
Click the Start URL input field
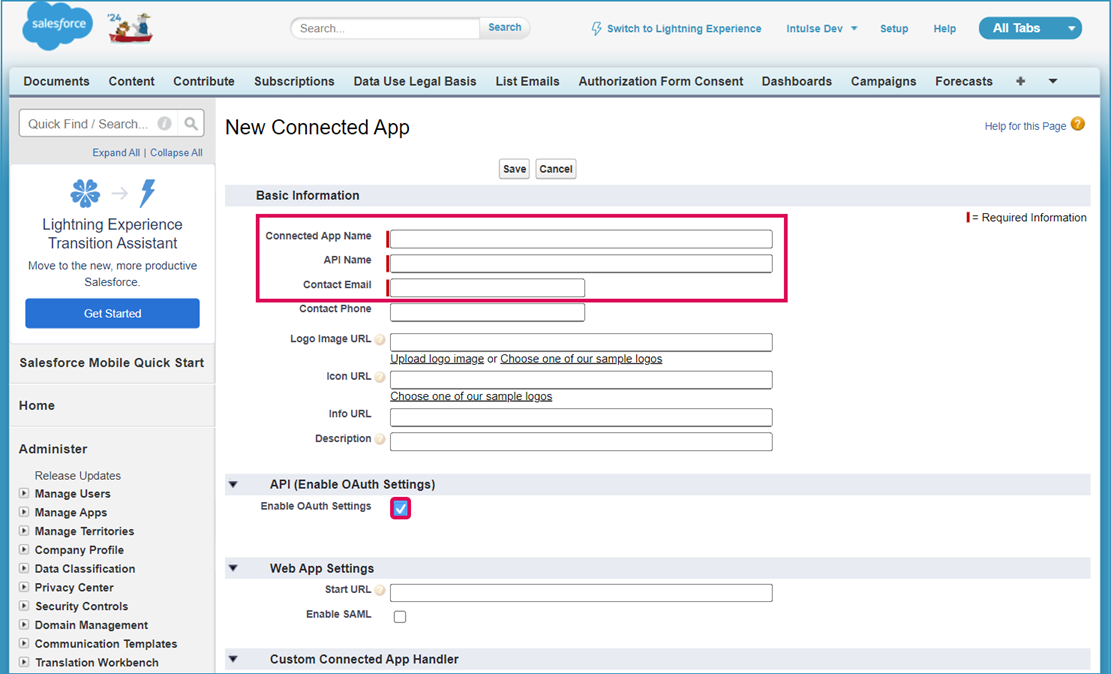581,592
